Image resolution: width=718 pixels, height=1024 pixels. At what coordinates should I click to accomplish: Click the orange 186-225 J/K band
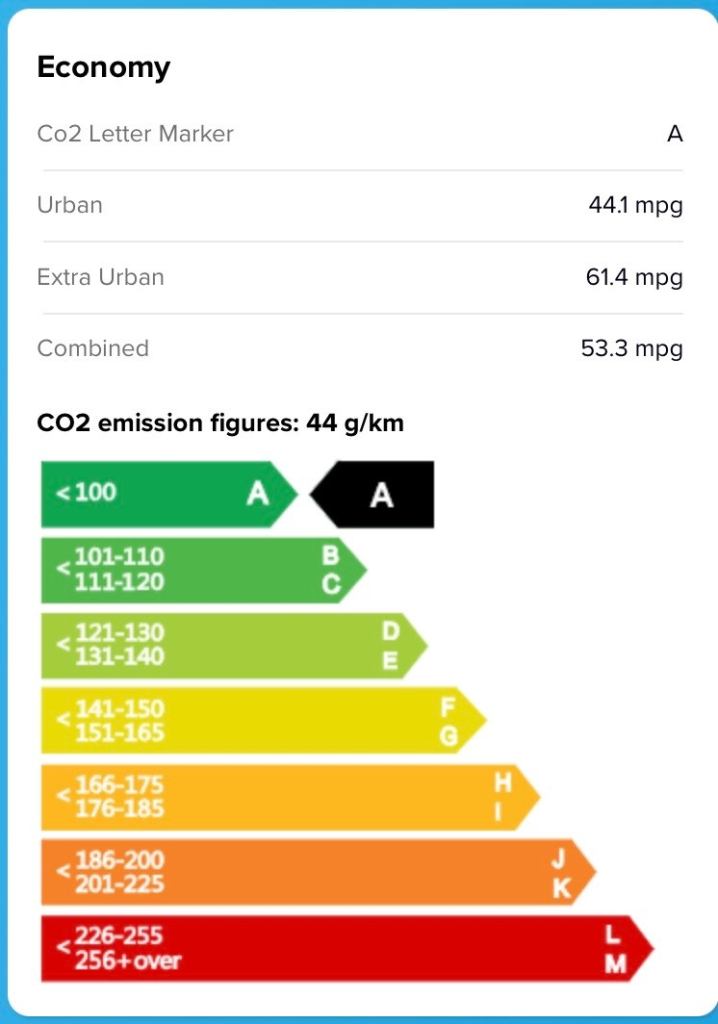point(310,872)
